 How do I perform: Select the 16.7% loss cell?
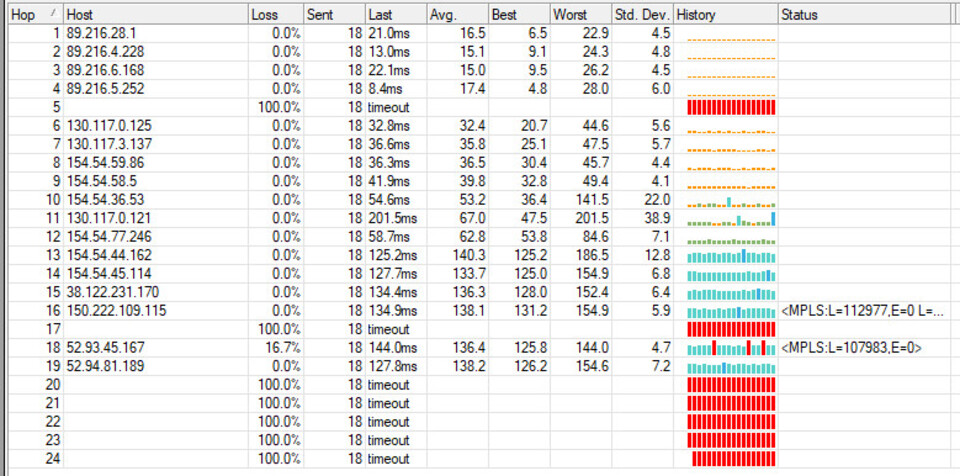tap(284, 347)
